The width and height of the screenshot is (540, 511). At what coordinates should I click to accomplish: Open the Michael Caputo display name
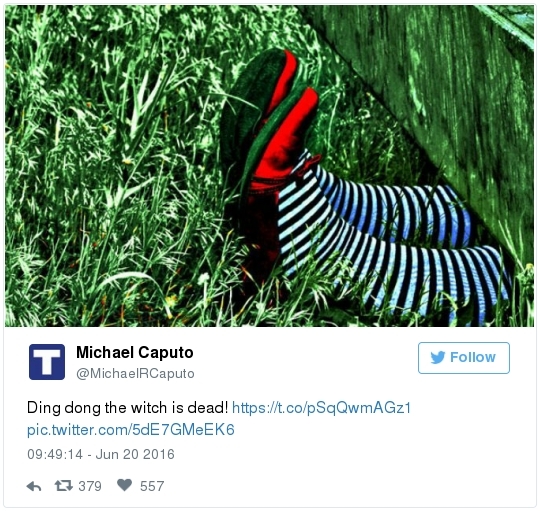(135, 352)
